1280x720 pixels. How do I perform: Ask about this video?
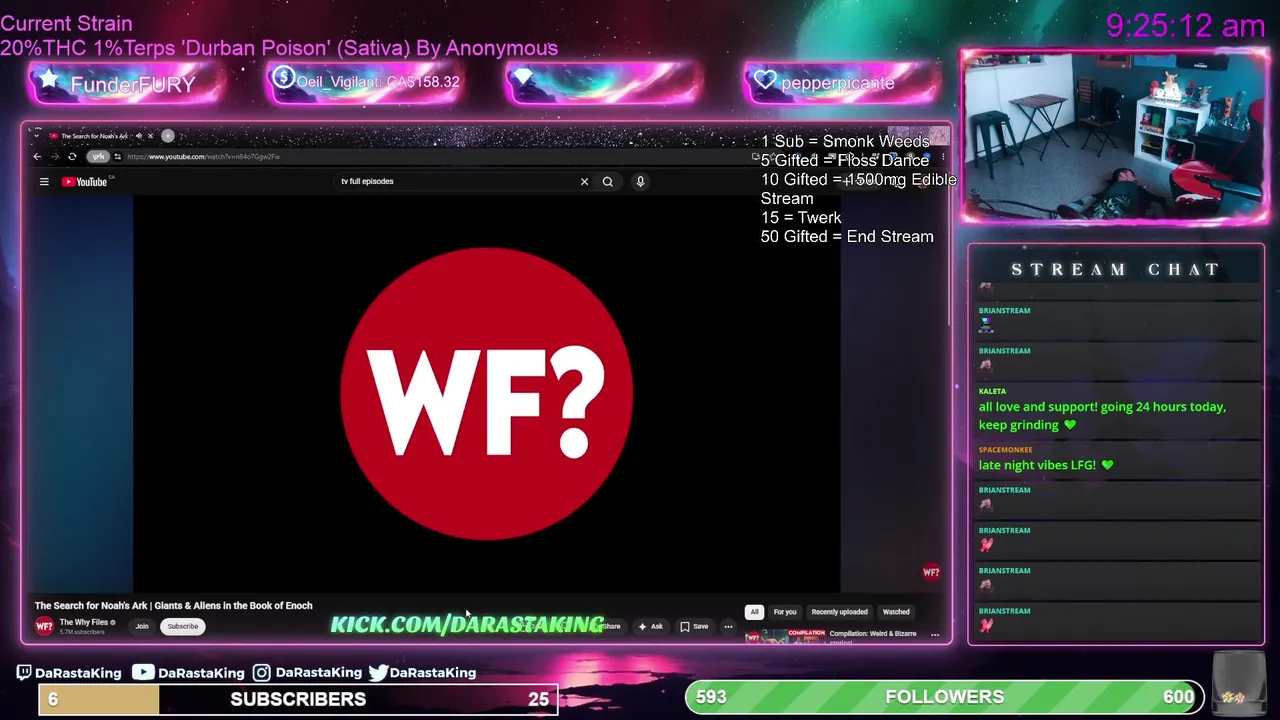[651, 626]
